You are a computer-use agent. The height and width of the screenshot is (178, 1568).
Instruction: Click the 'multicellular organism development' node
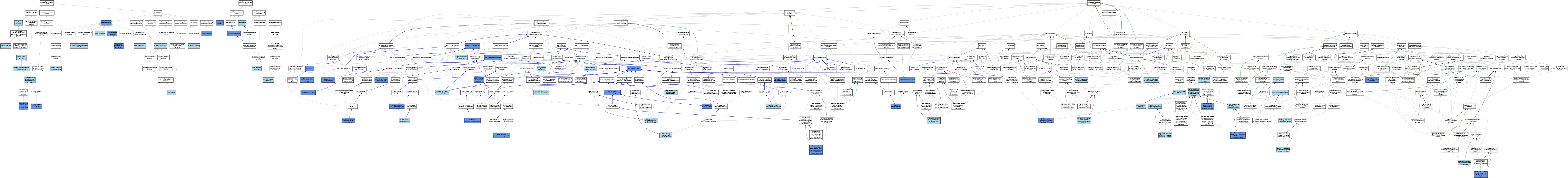[x=536, y=33]
